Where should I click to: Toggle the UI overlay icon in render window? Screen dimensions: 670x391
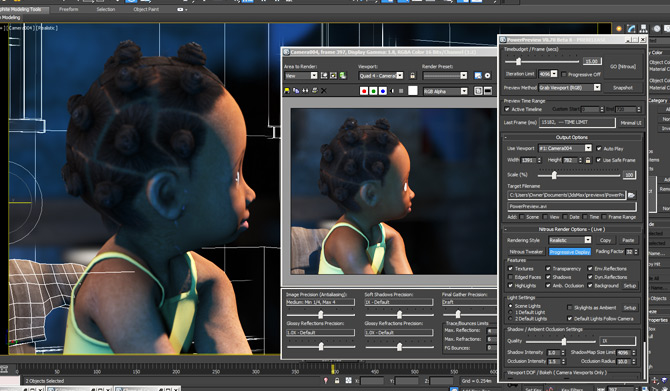(x=478, y=91)
